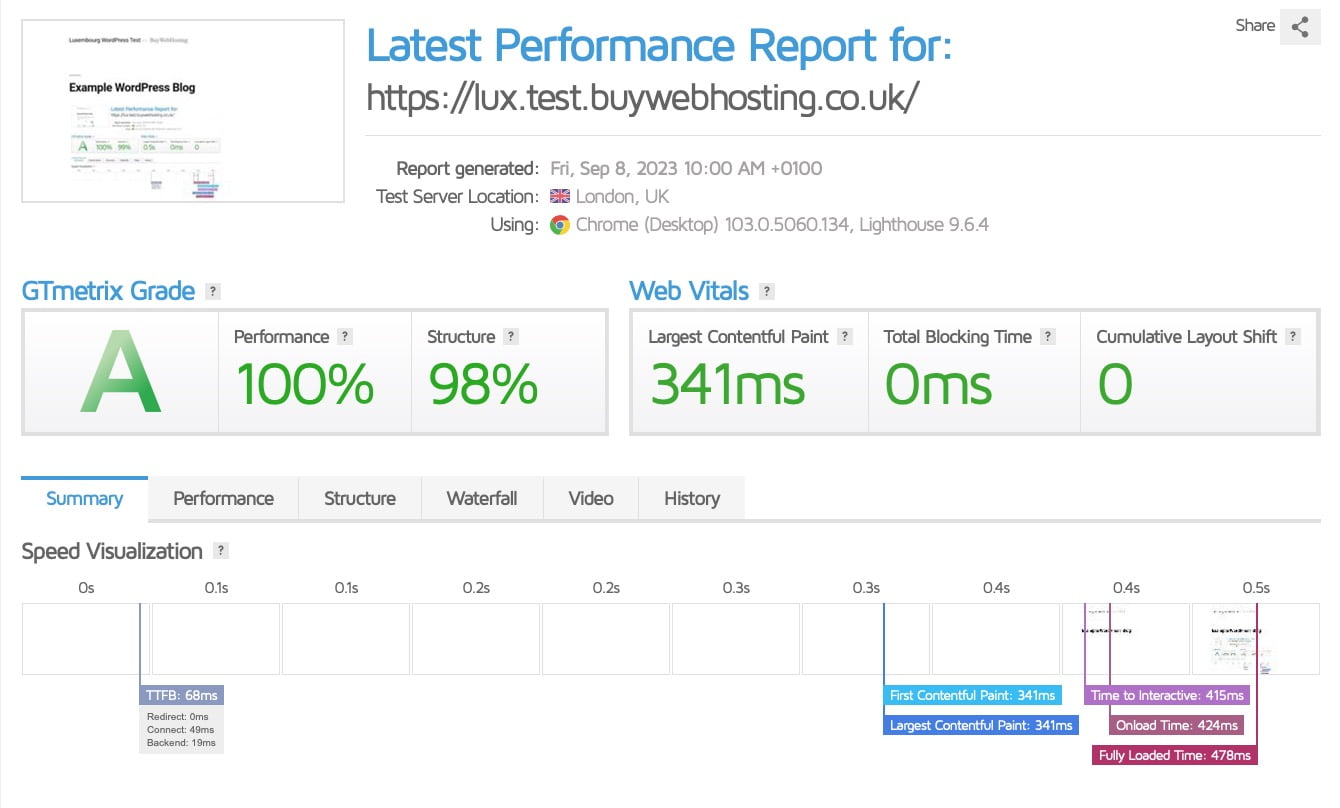
Task: Click the Structure score help icon
Action: coord(511,336)
